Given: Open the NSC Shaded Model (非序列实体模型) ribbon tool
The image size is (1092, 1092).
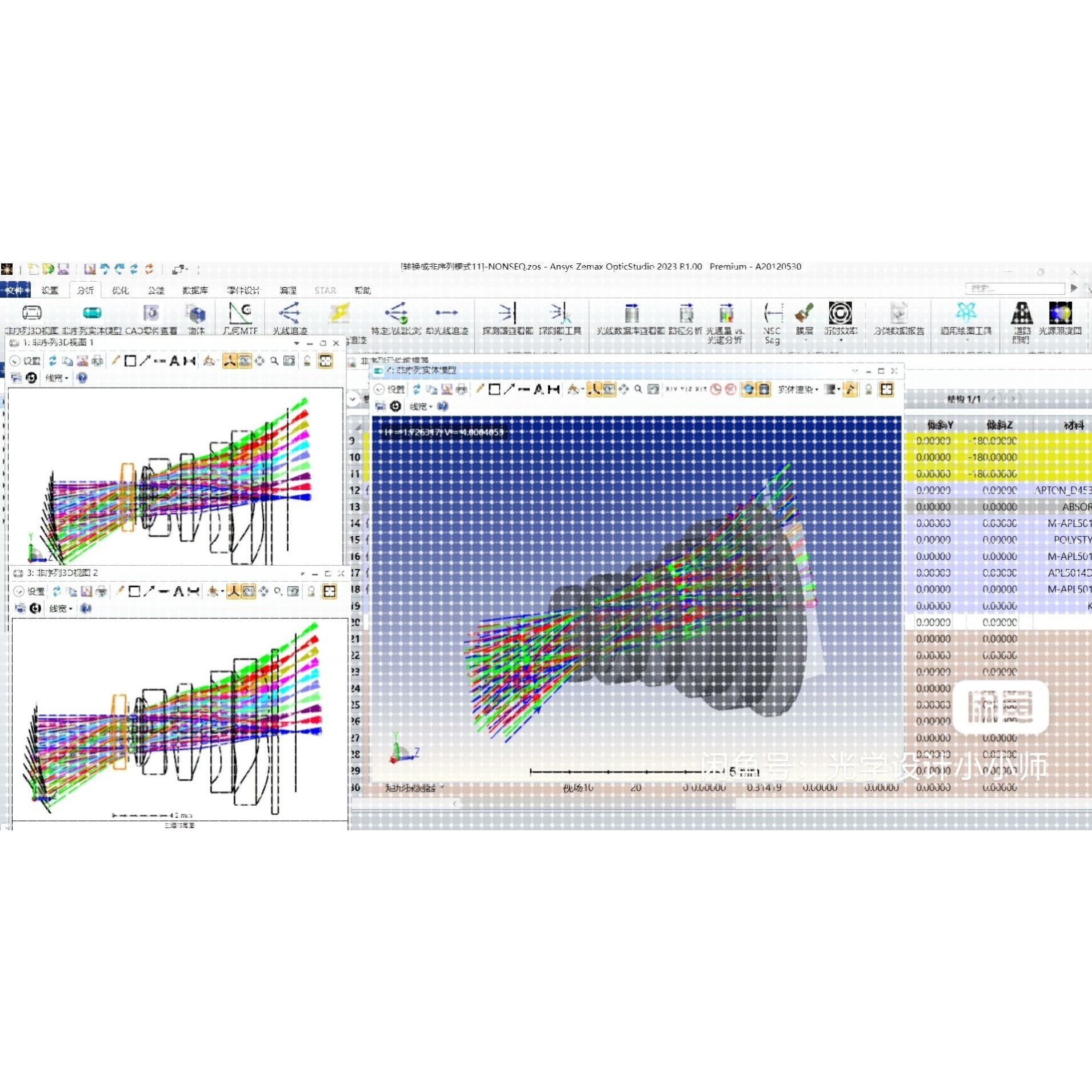Looking at the screenshot, I should tap(92, 319).
